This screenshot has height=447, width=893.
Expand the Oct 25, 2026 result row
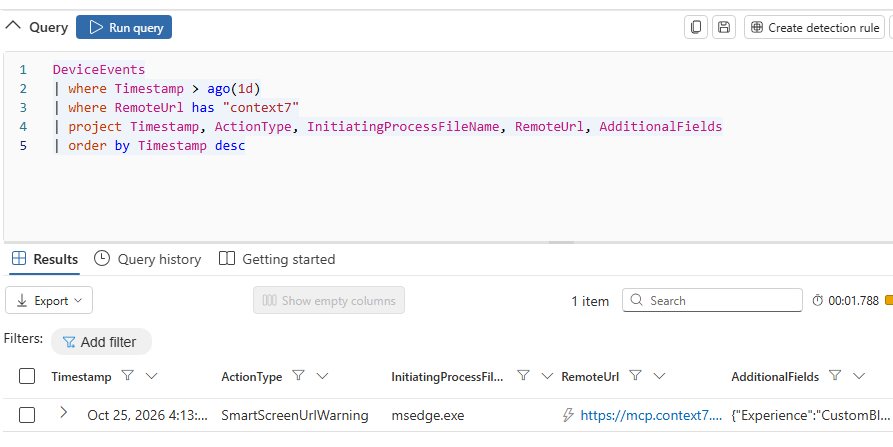pos(63,412)
